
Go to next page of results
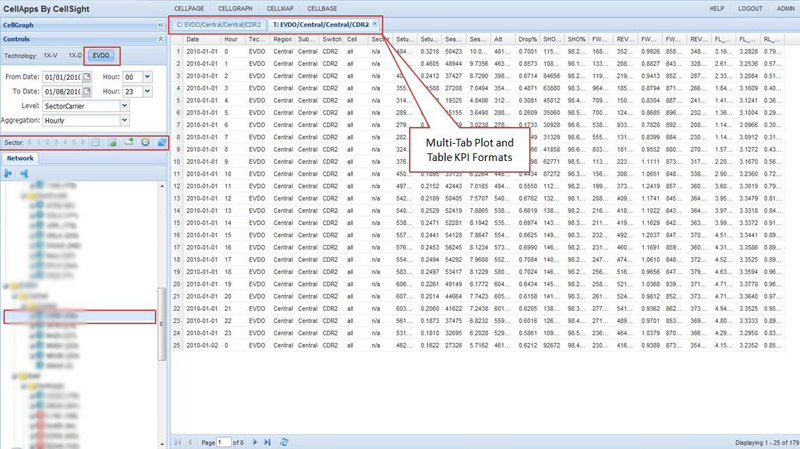(255, 441)
